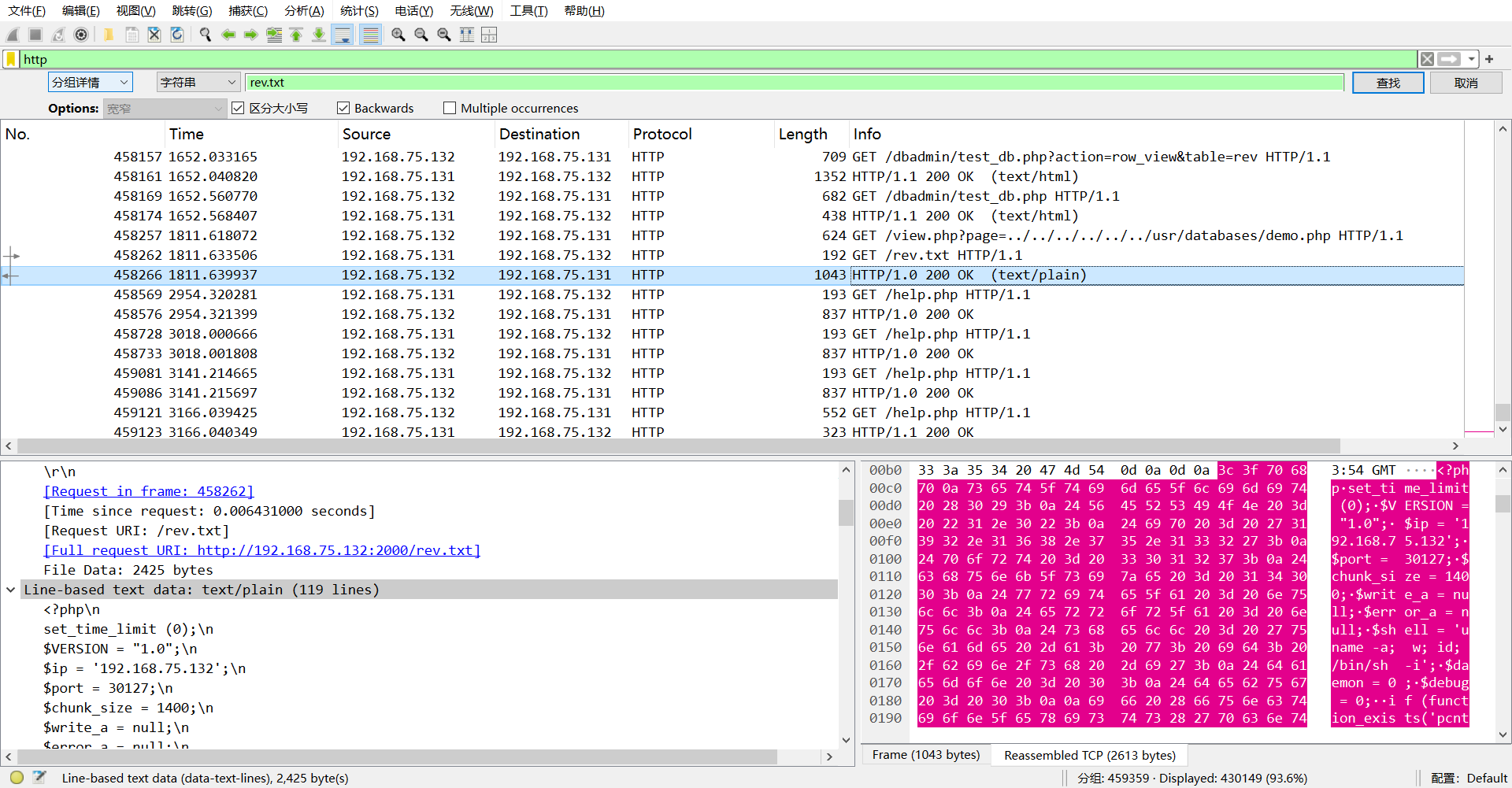Click the 取消 cancel button
The image size is (1512, 788).
tap(1466, 83)
